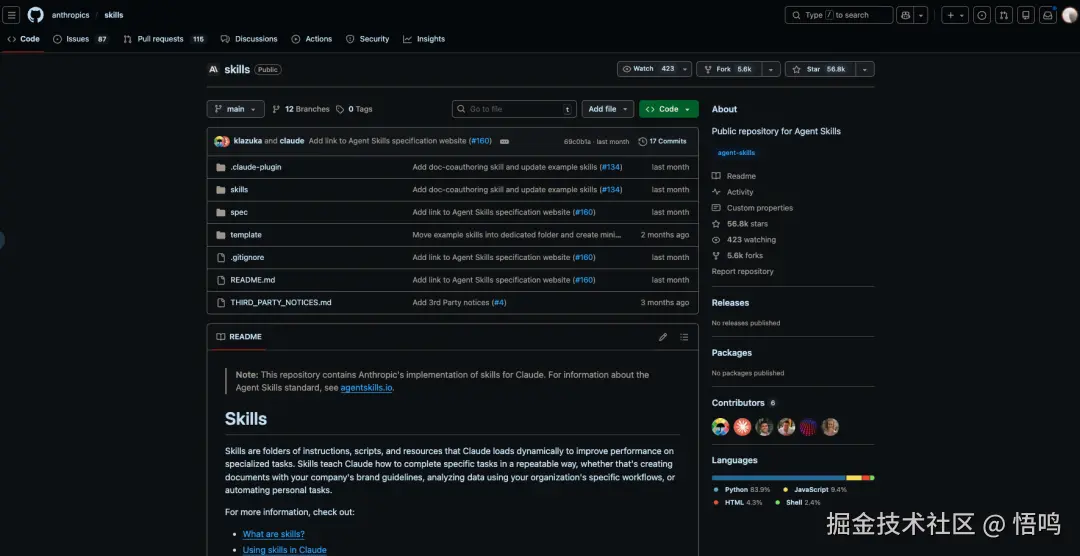Expand the commit message ellipsis button
The height and width of the screenshot is (556, 1080).
coord(504,141)
